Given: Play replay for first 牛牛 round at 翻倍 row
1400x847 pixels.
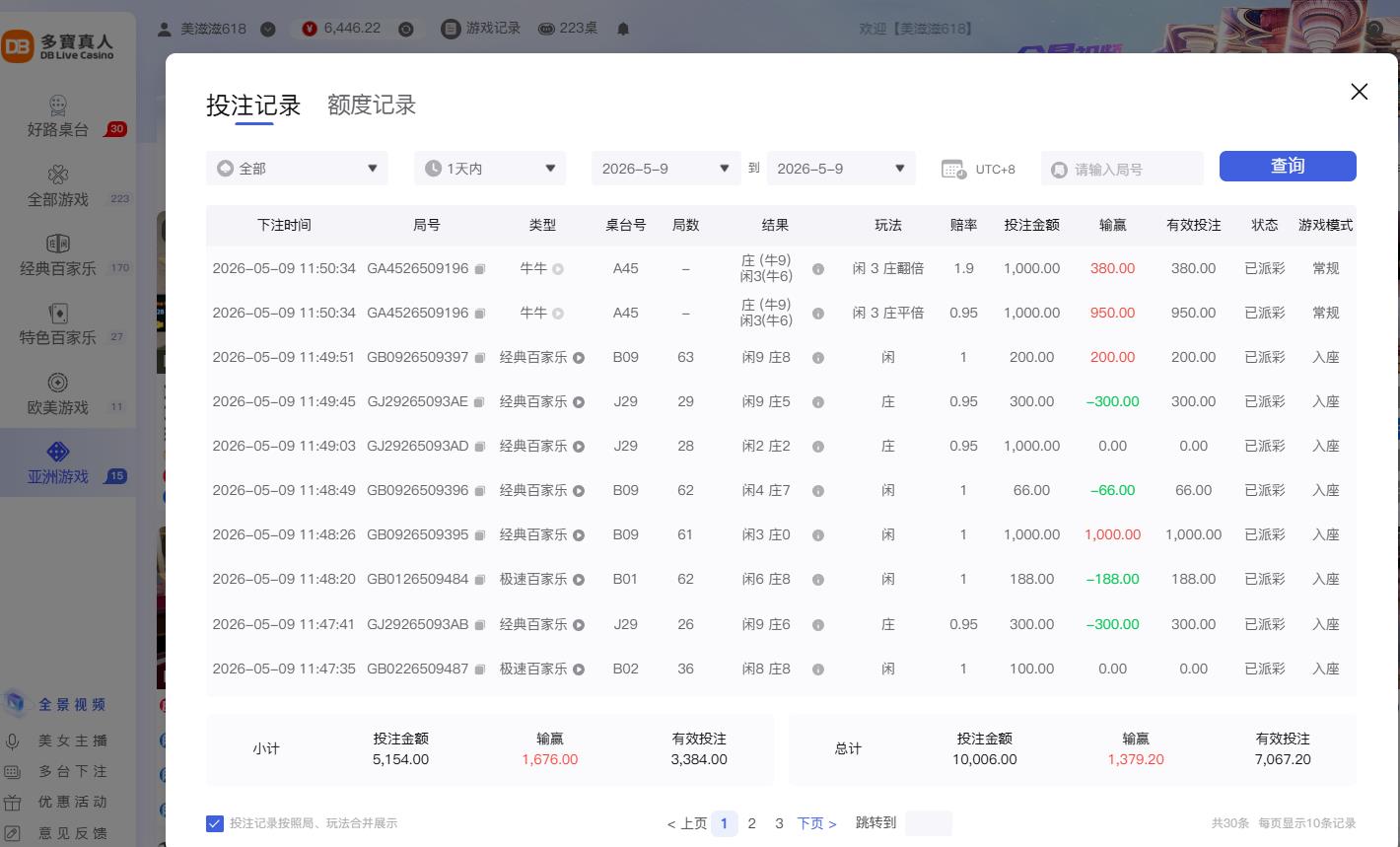Looking at the screenshot, I should click(558, 268).
